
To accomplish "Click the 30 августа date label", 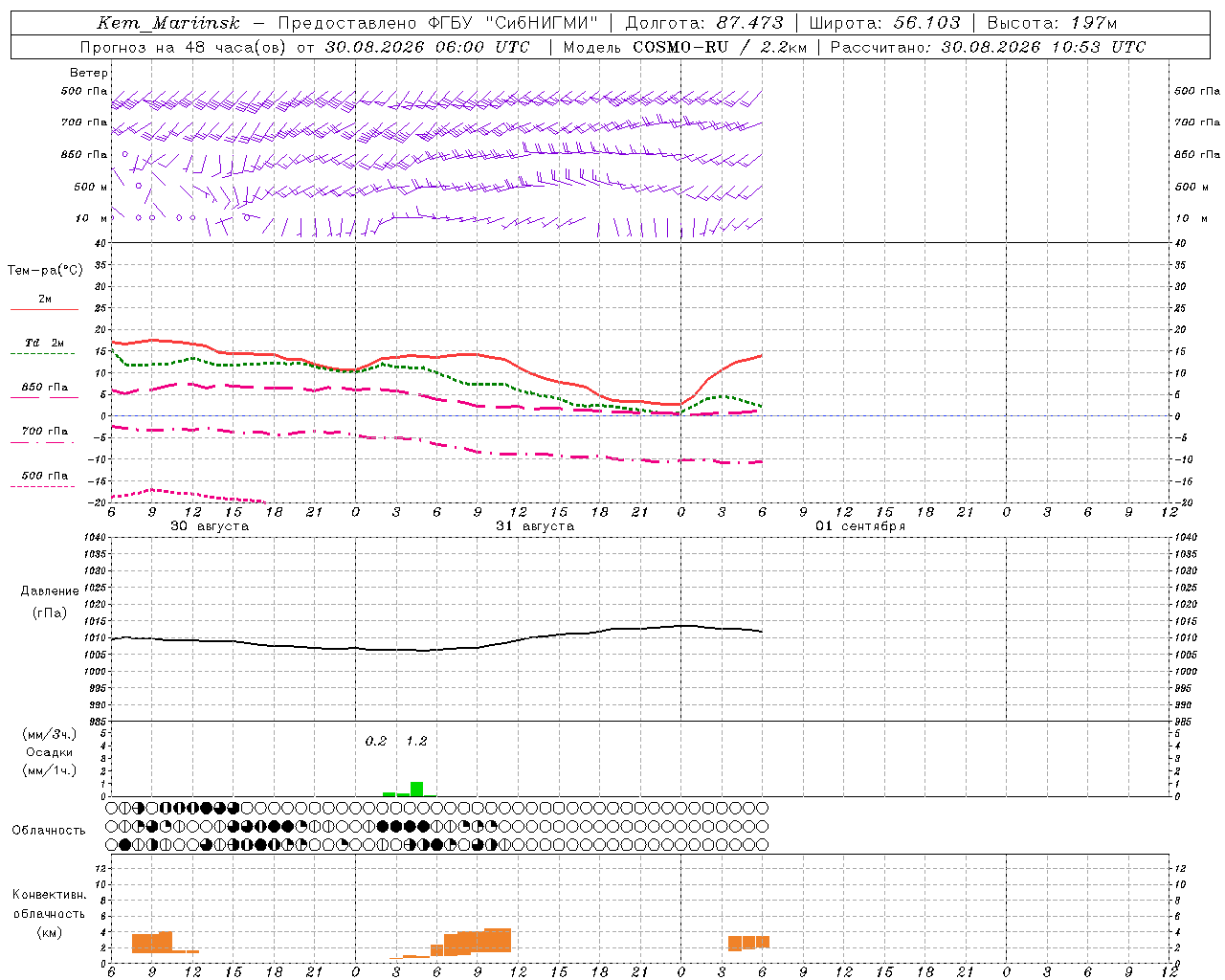I will click(210, 526).
